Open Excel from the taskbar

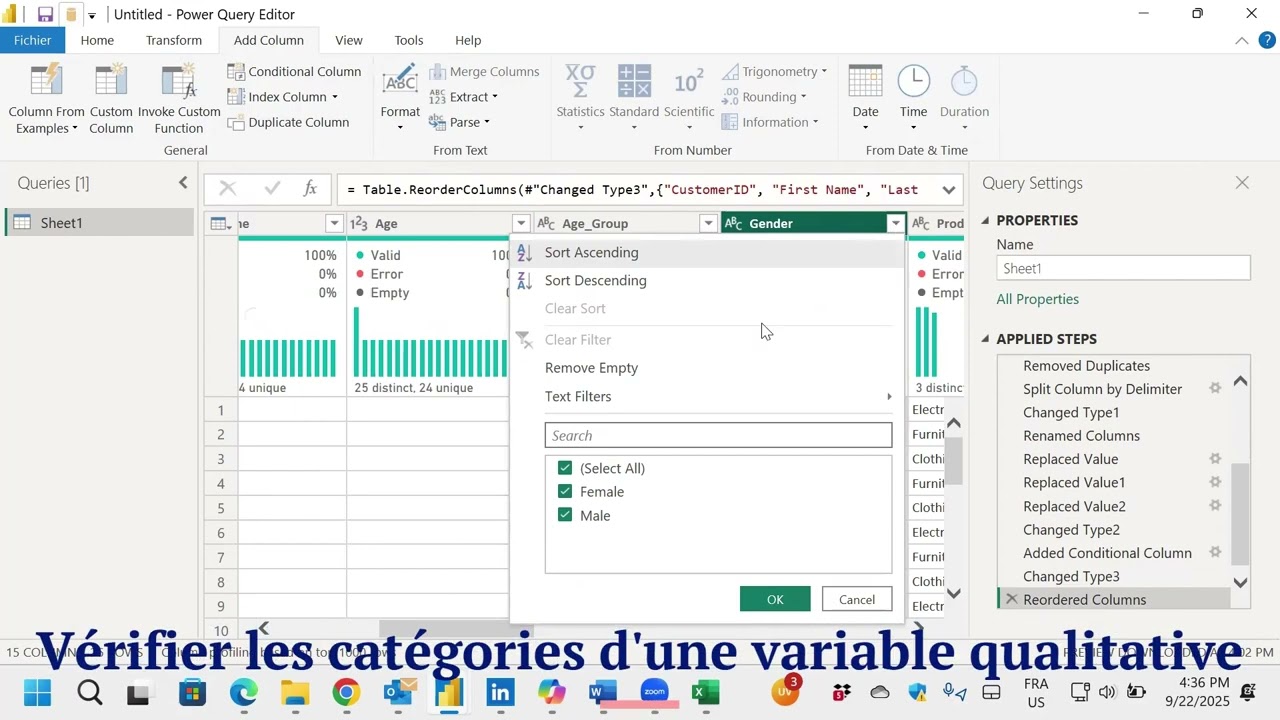coord(706,692)
